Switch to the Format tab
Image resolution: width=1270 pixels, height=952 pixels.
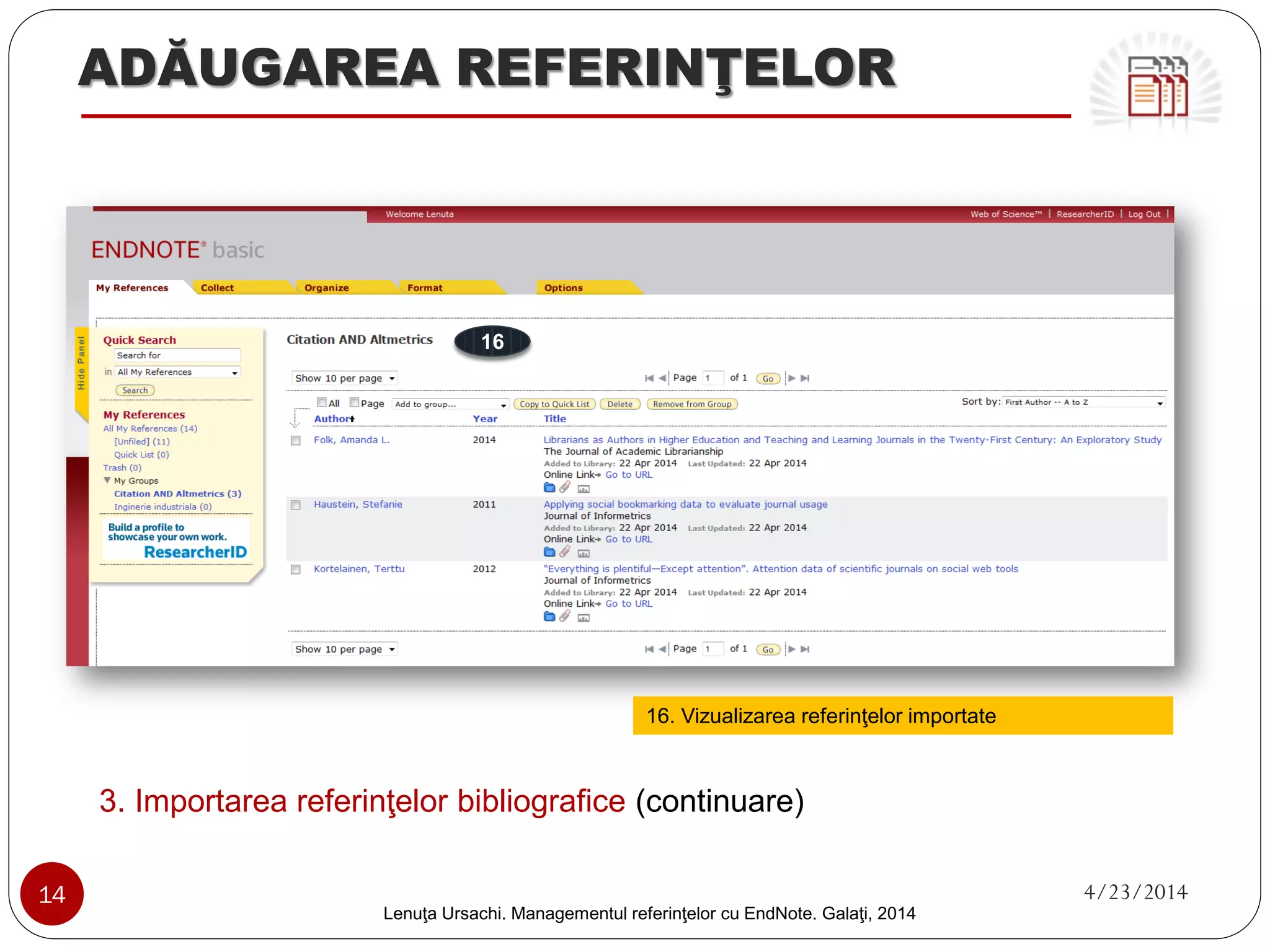[425, 288]
